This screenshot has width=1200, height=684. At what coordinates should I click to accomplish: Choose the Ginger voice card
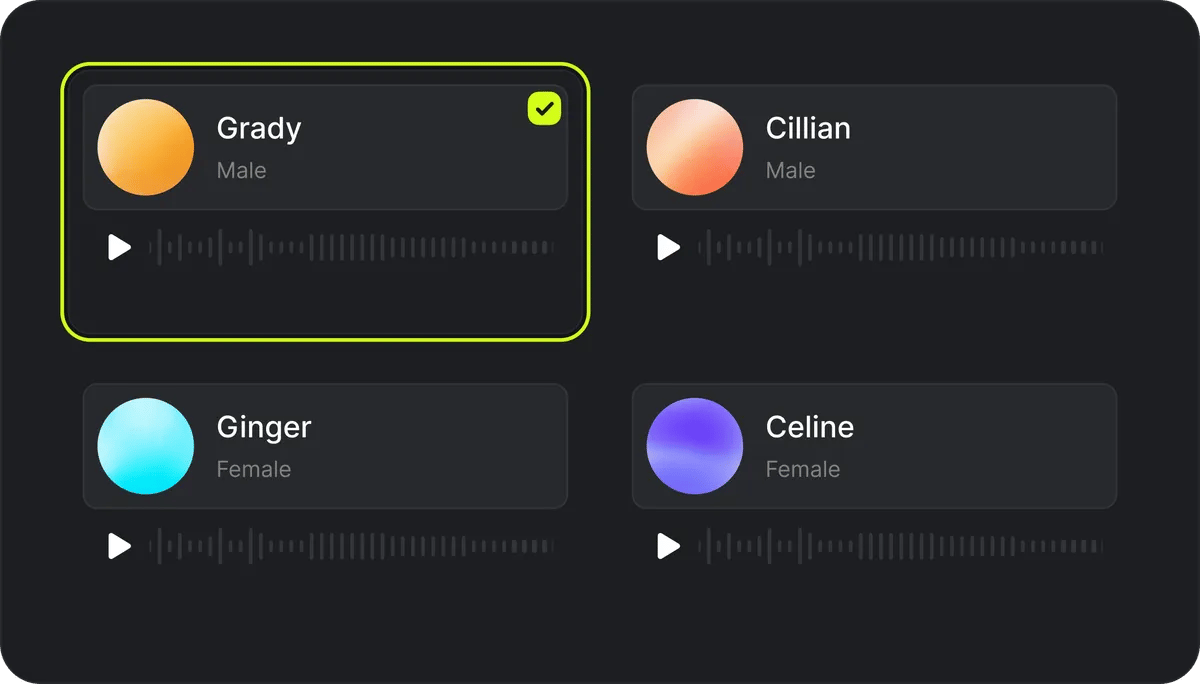(325, 446)
